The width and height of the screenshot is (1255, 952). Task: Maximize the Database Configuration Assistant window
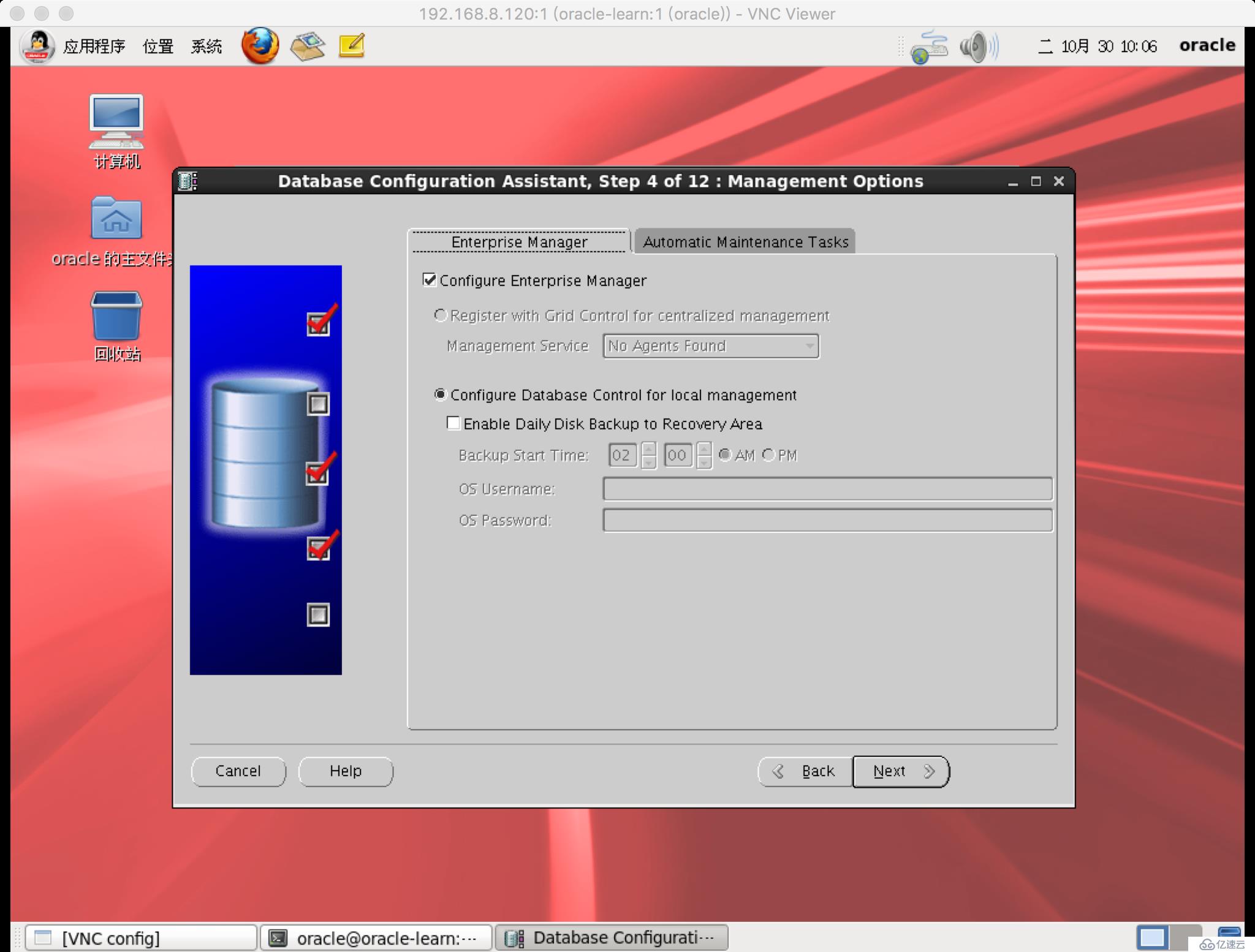pyautogui.click(x=1036, y=181)
